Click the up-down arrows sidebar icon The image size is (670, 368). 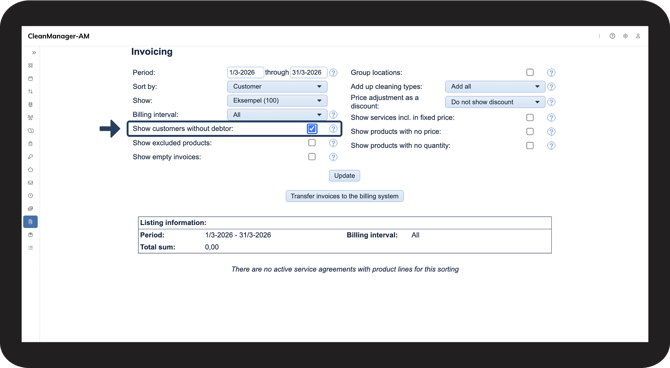[30, 91]
